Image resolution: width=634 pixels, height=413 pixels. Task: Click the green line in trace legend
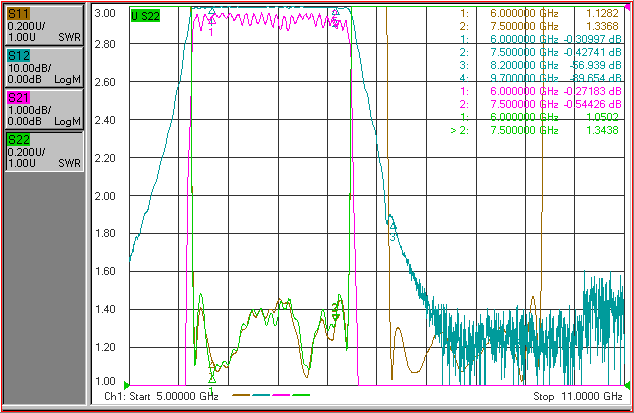tap(301, 395)
